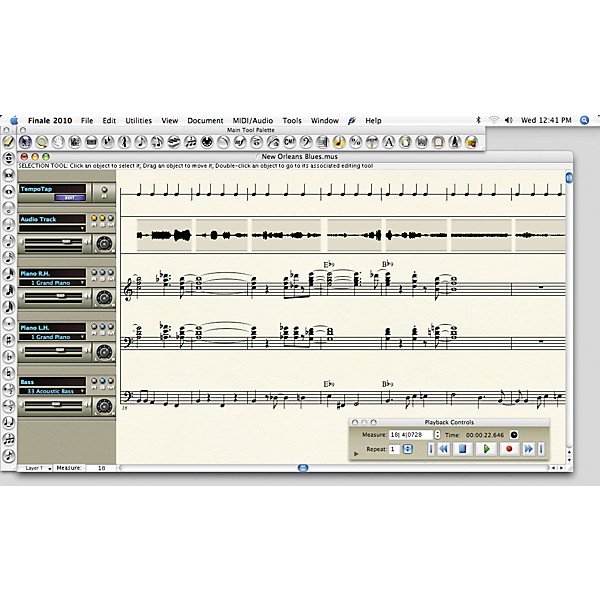Select the Selection tool arrow icon
Image resolution: width=600 pixels, height=600 pixels.
click(x=25, y=142)
